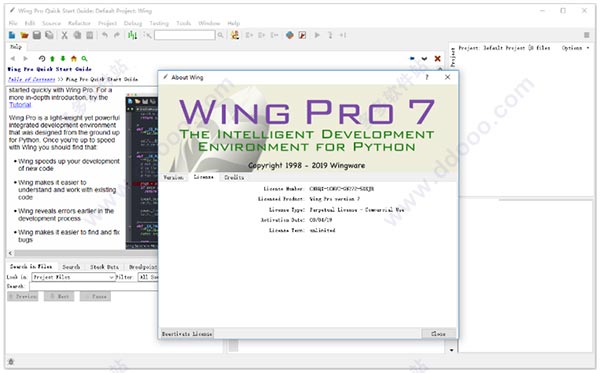Click the green up arrow in Help

coord(52,59)
